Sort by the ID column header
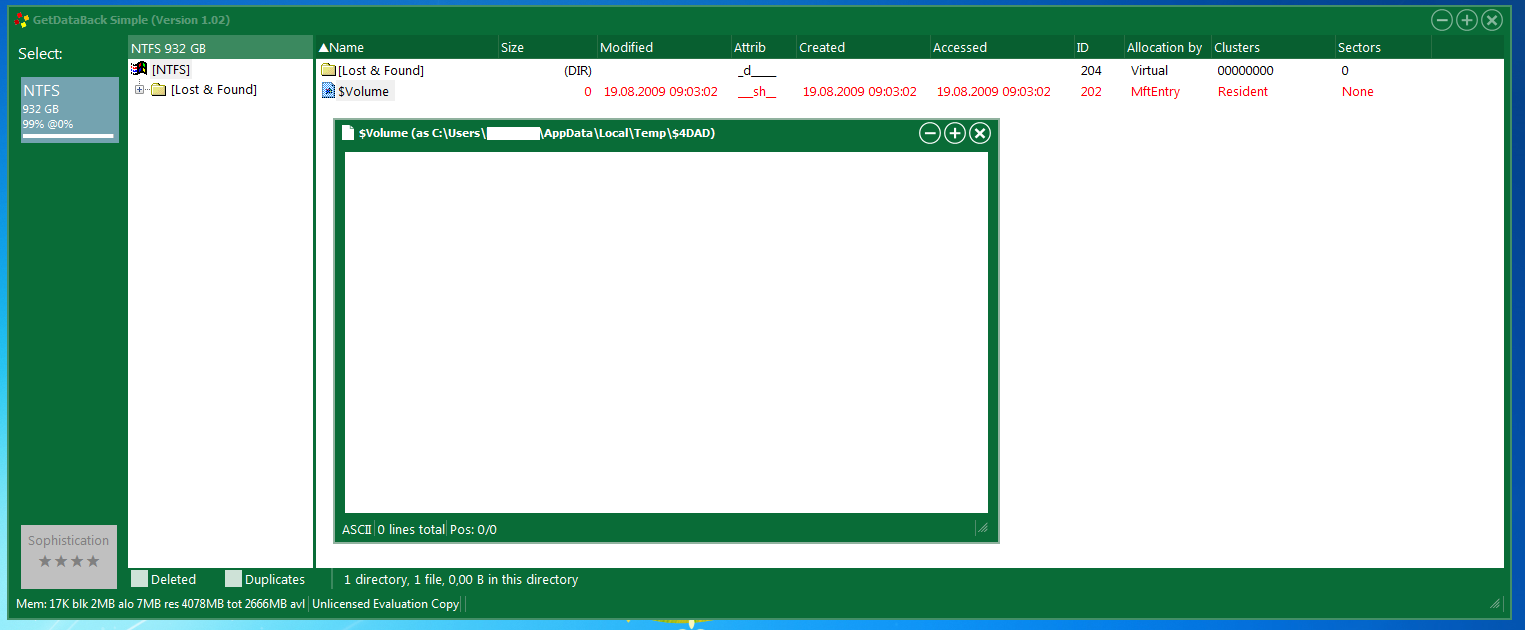1525x630 pixels. [1098, 47]
